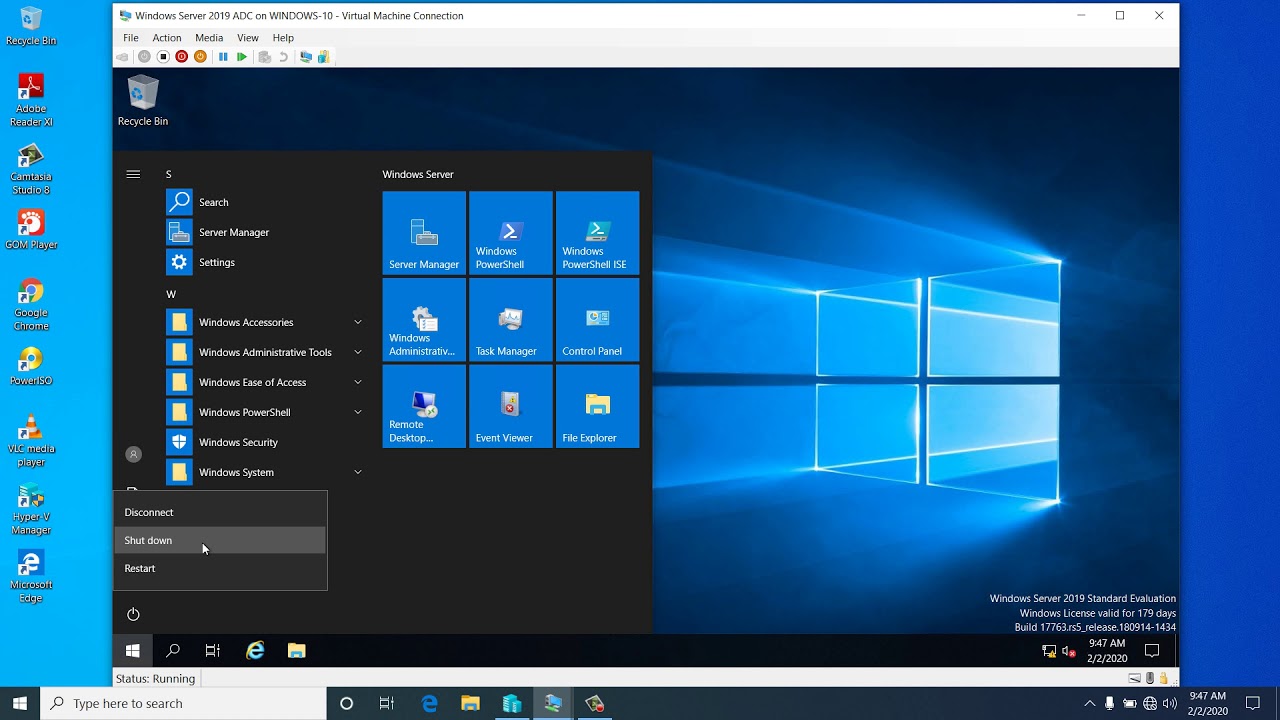Click the letter S app list header
This screenshot has height=720, width=1280.
(x=169, y=174)
